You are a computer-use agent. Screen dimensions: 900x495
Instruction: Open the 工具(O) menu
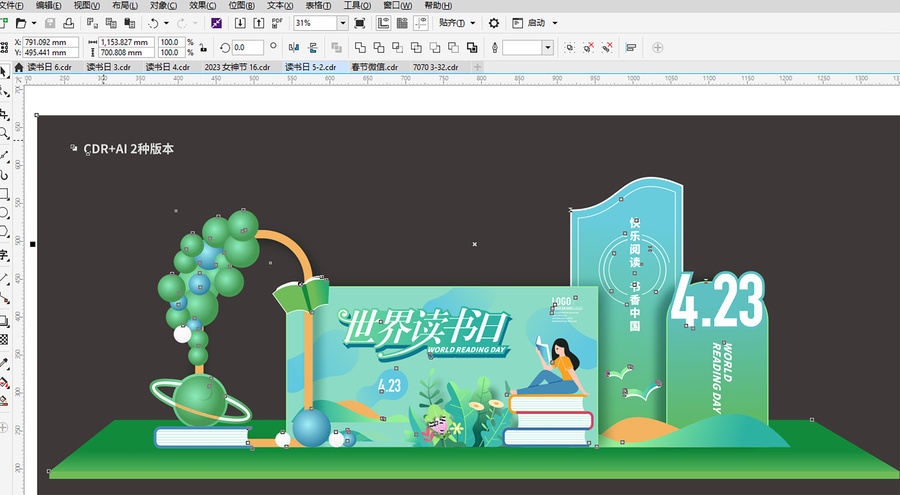[x=357, y=6]
